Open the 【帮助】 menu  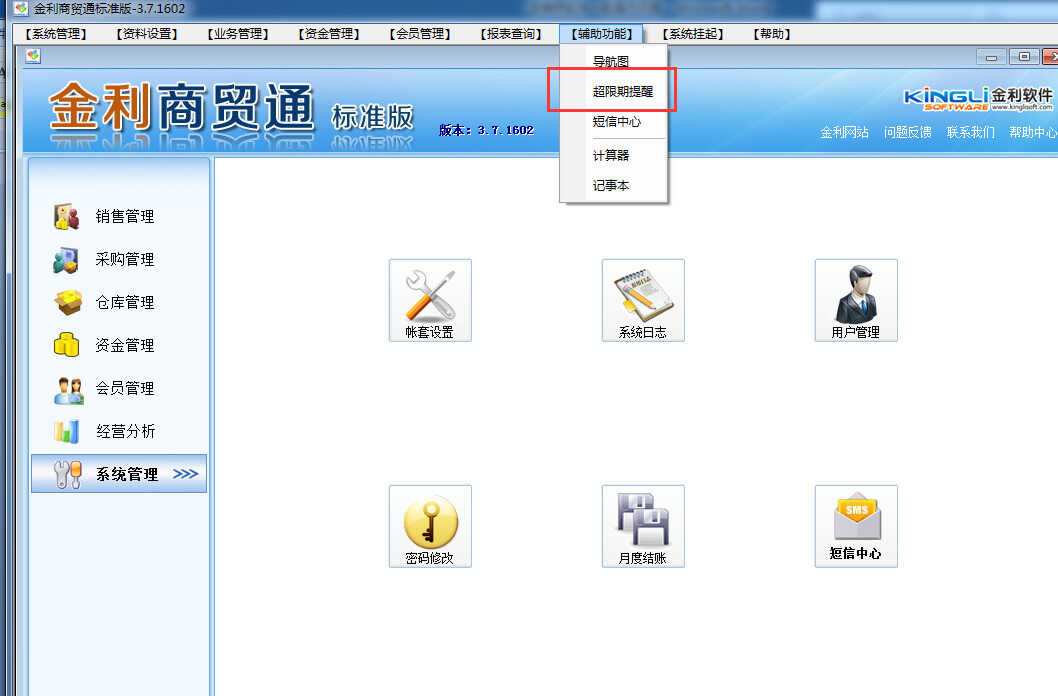point(772,34)
